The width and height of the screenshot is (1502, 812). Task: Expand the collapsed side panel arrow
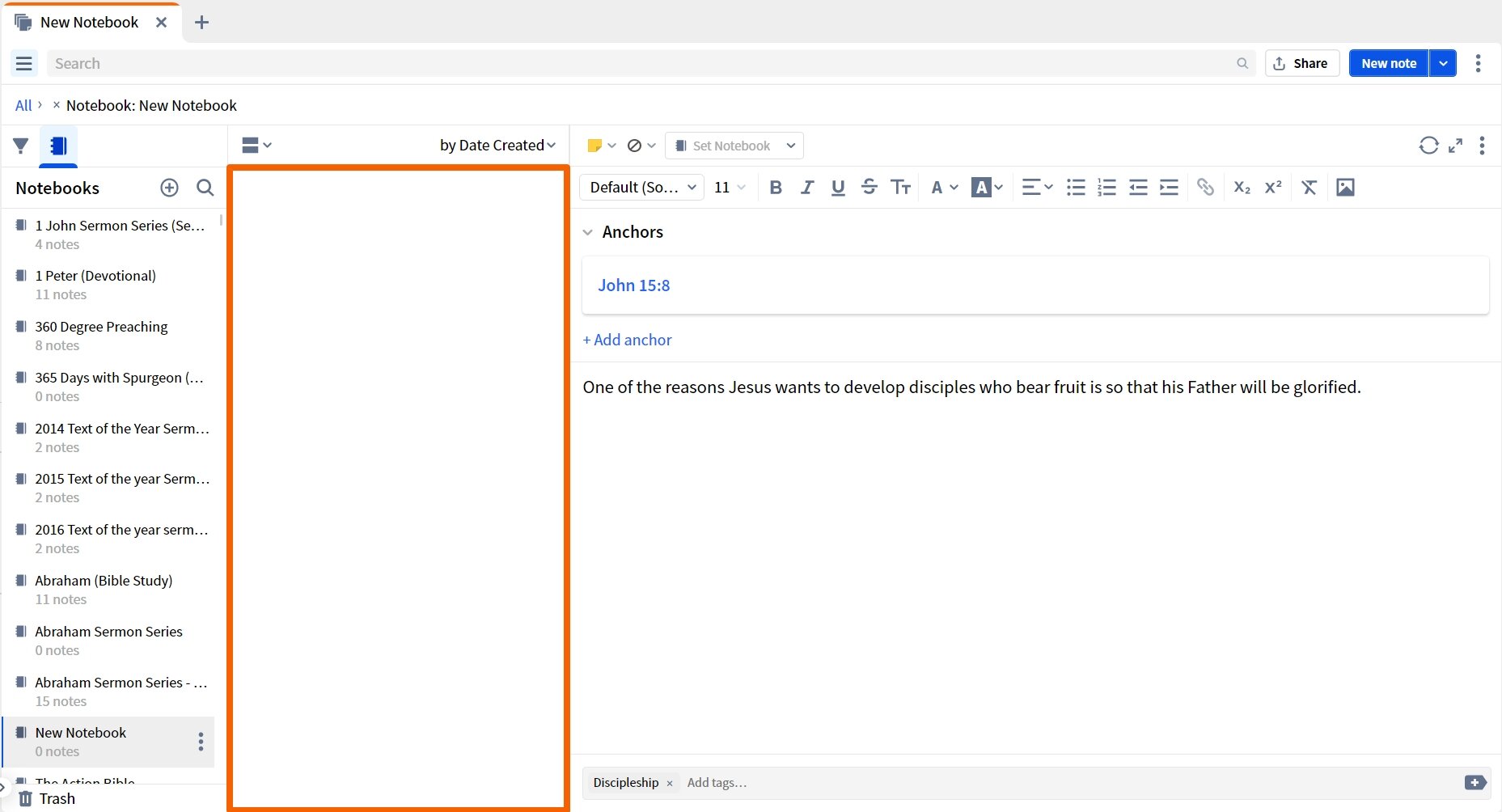4,785
